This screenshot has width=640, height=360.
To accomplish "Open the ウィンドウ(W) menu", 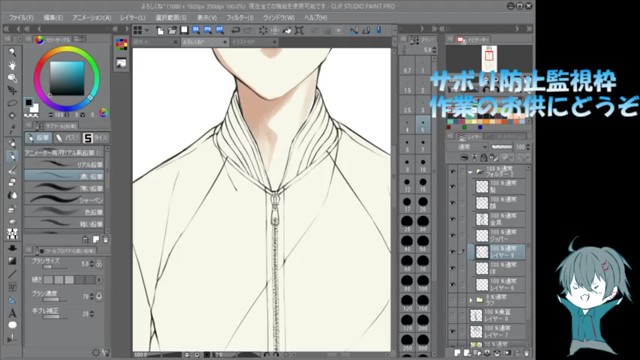I will [x=279, y=18].
